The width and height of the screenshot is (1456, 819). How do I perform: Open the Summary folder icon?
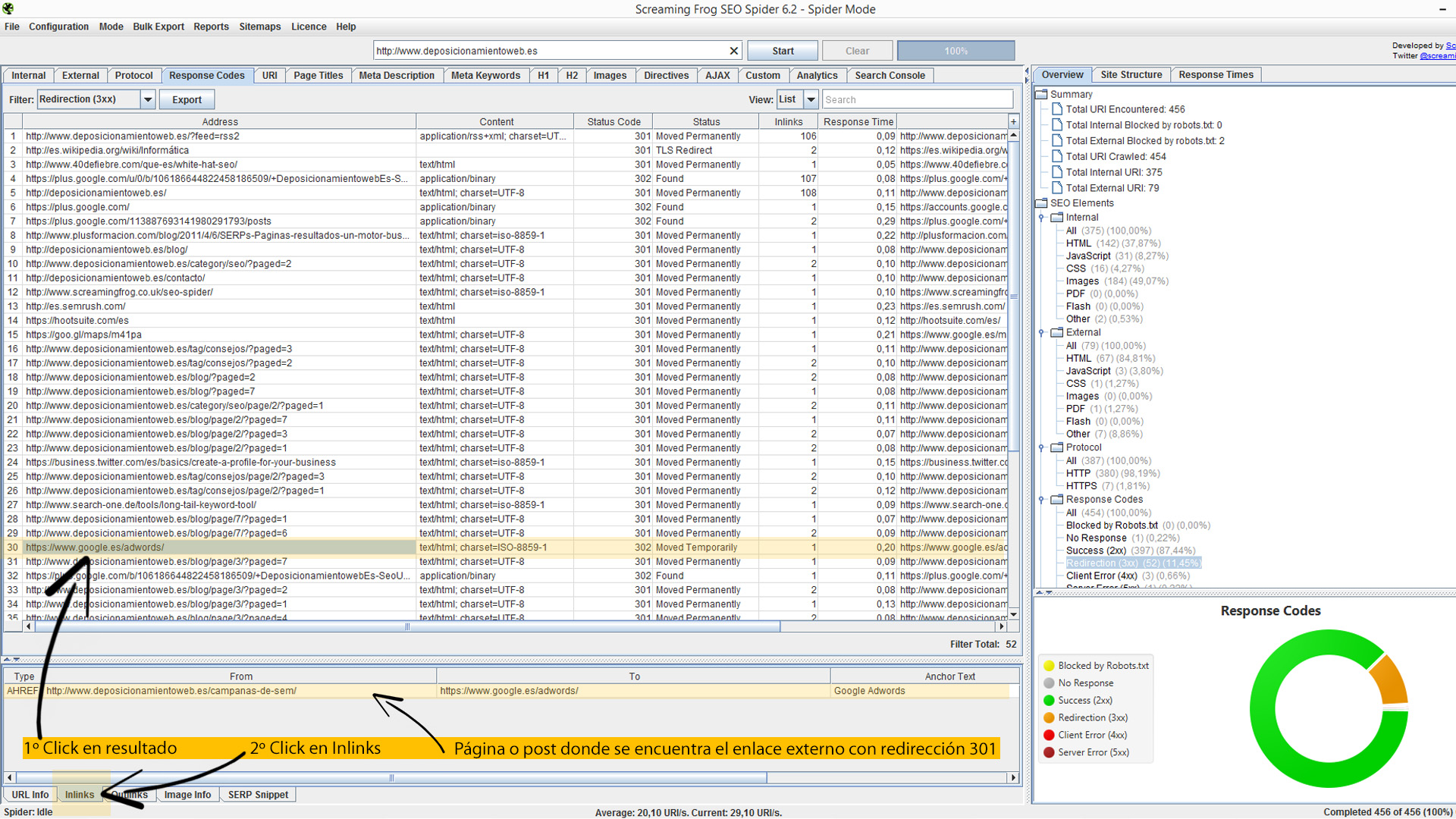(x=1041, y=94)
